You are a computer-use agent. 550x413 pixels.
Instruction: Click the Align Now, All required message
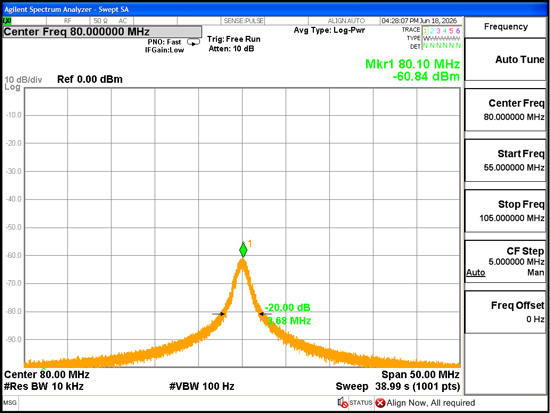point(431,403)
